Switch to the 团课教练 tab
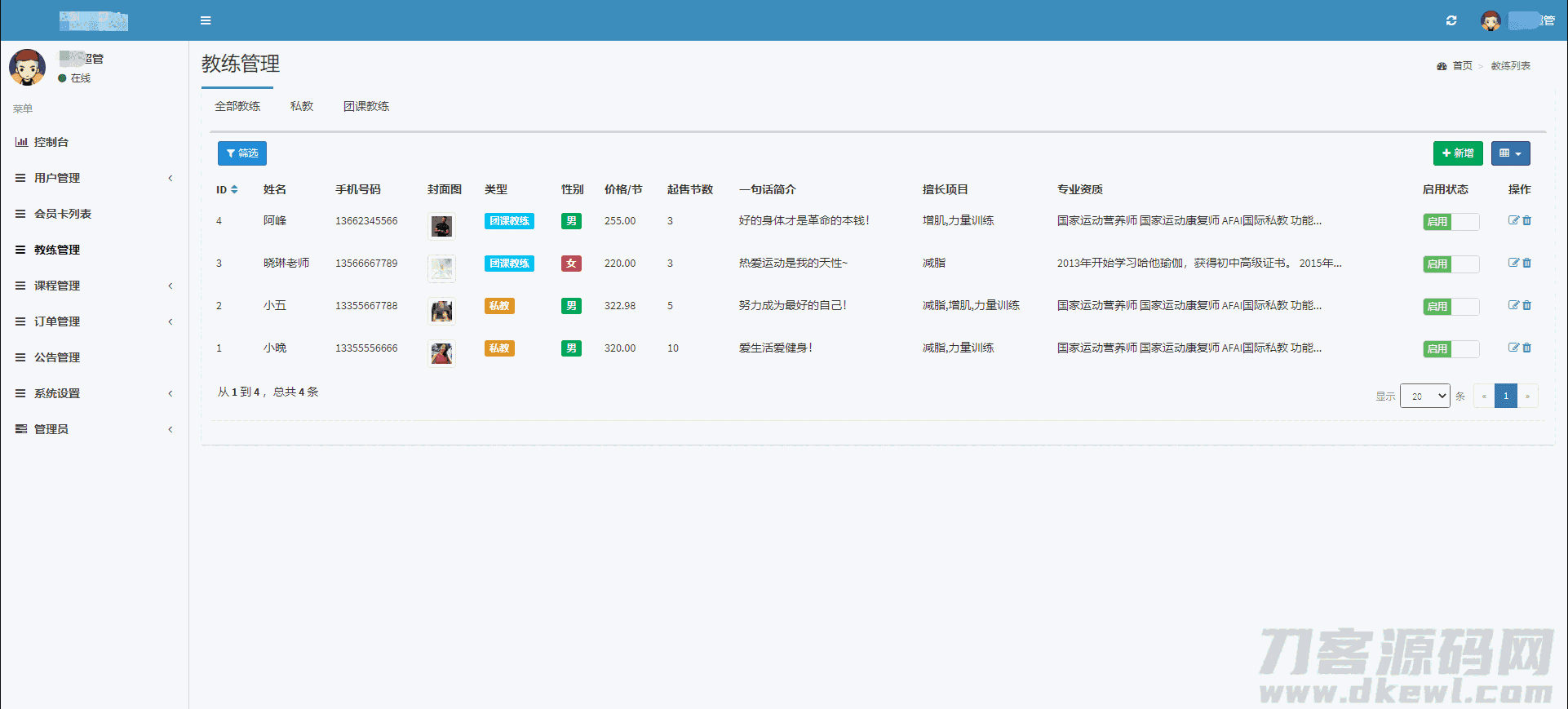1568x709 pixels. tap(365, 106)
